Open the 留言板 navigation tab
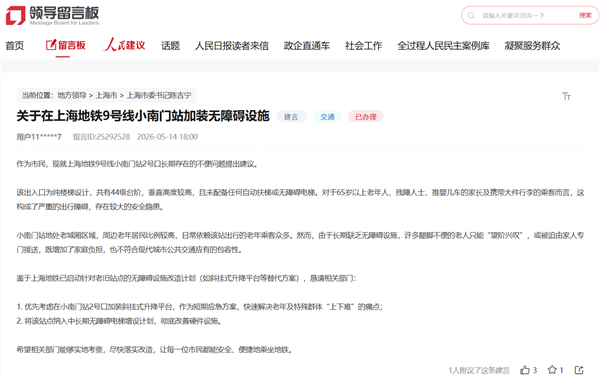The width and height of the screenshot is (600, 378). click(65, 46)
